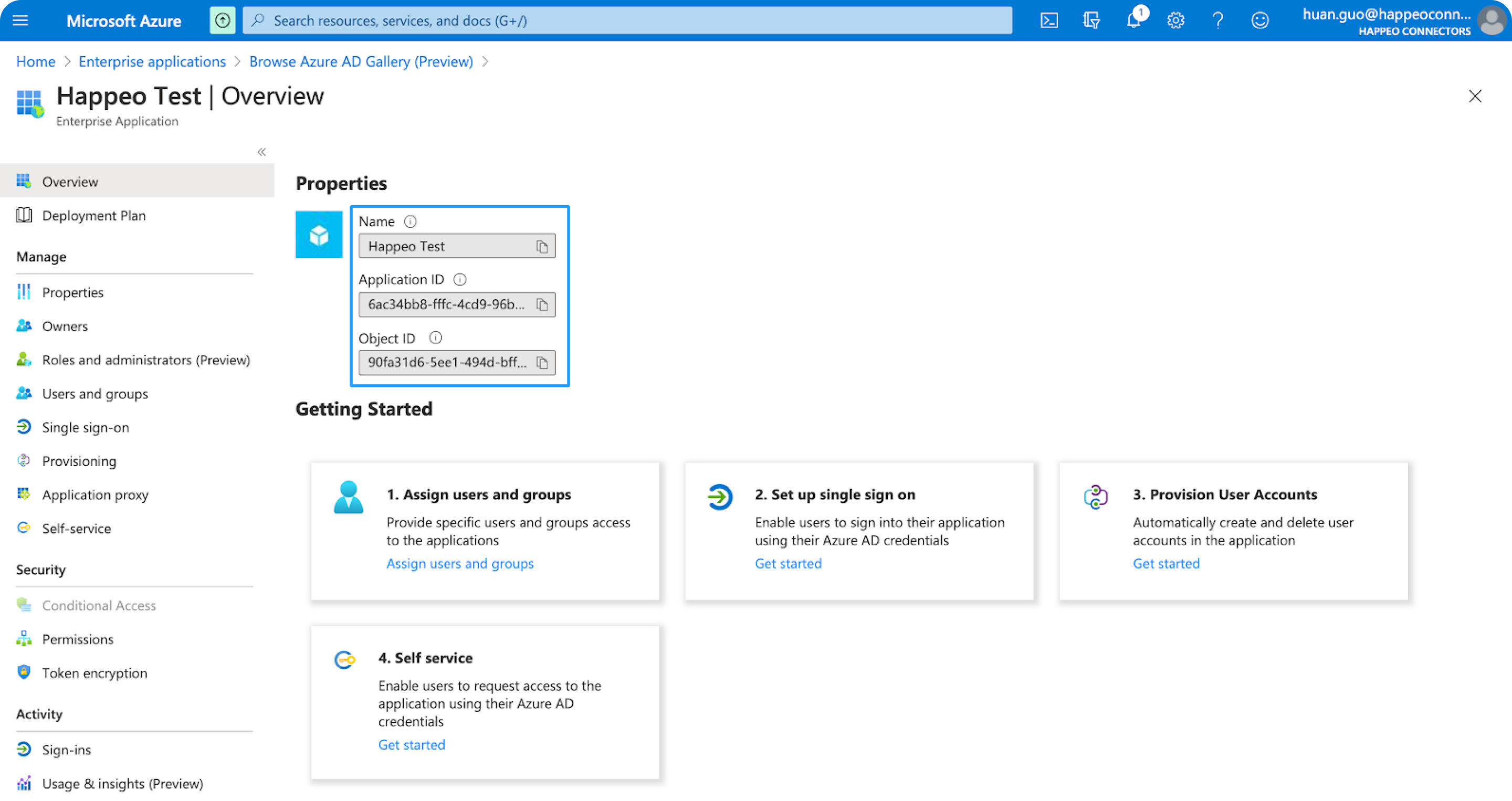Open the account avatar menu
The image size is (1512, 801).
pos(1492,20)
